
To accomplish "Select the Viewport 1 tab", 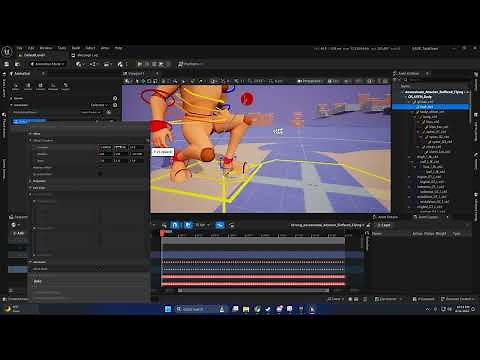I will tap(136, 73).
